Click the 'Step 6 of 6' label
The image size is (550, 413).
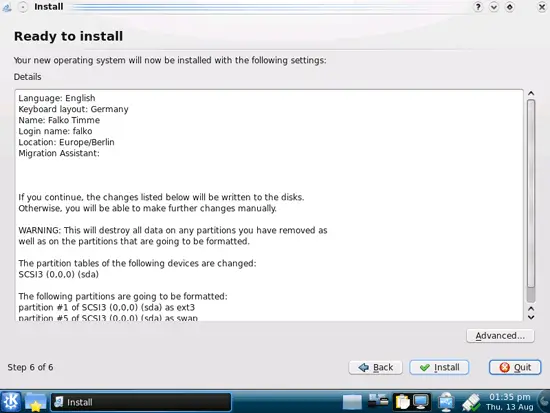(30, 367)
